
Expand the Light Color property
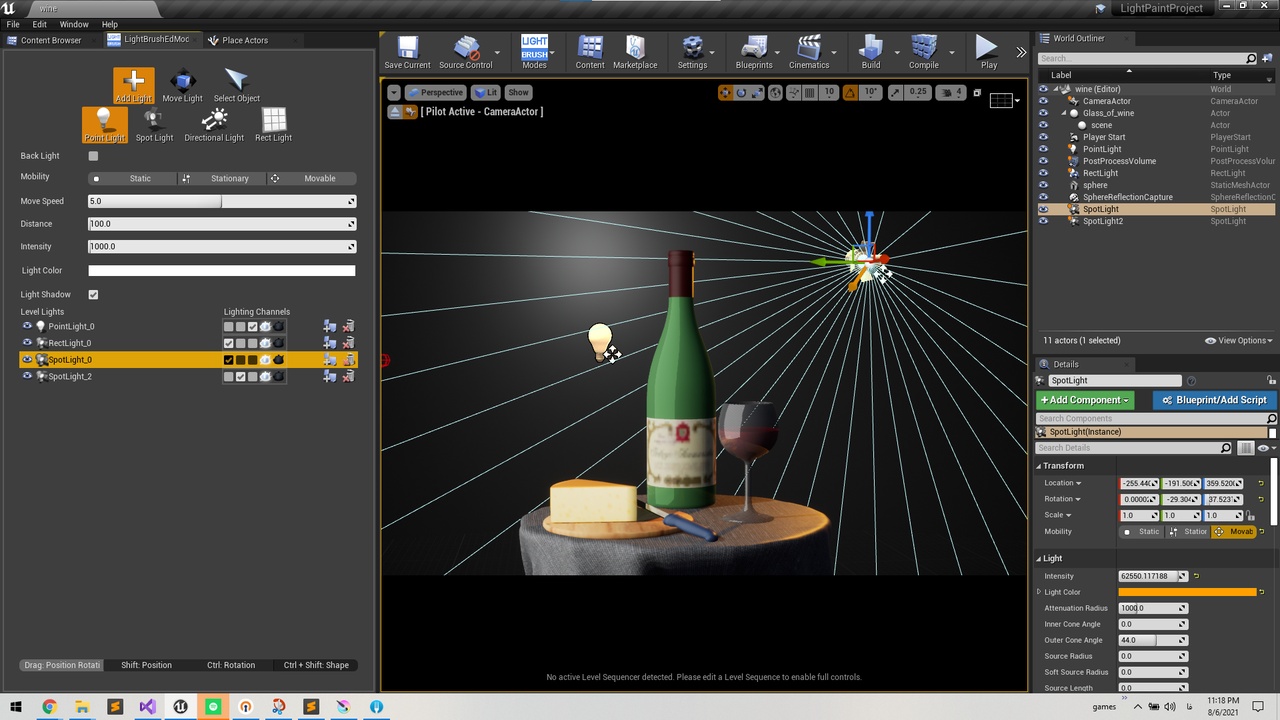(1039, 592)
